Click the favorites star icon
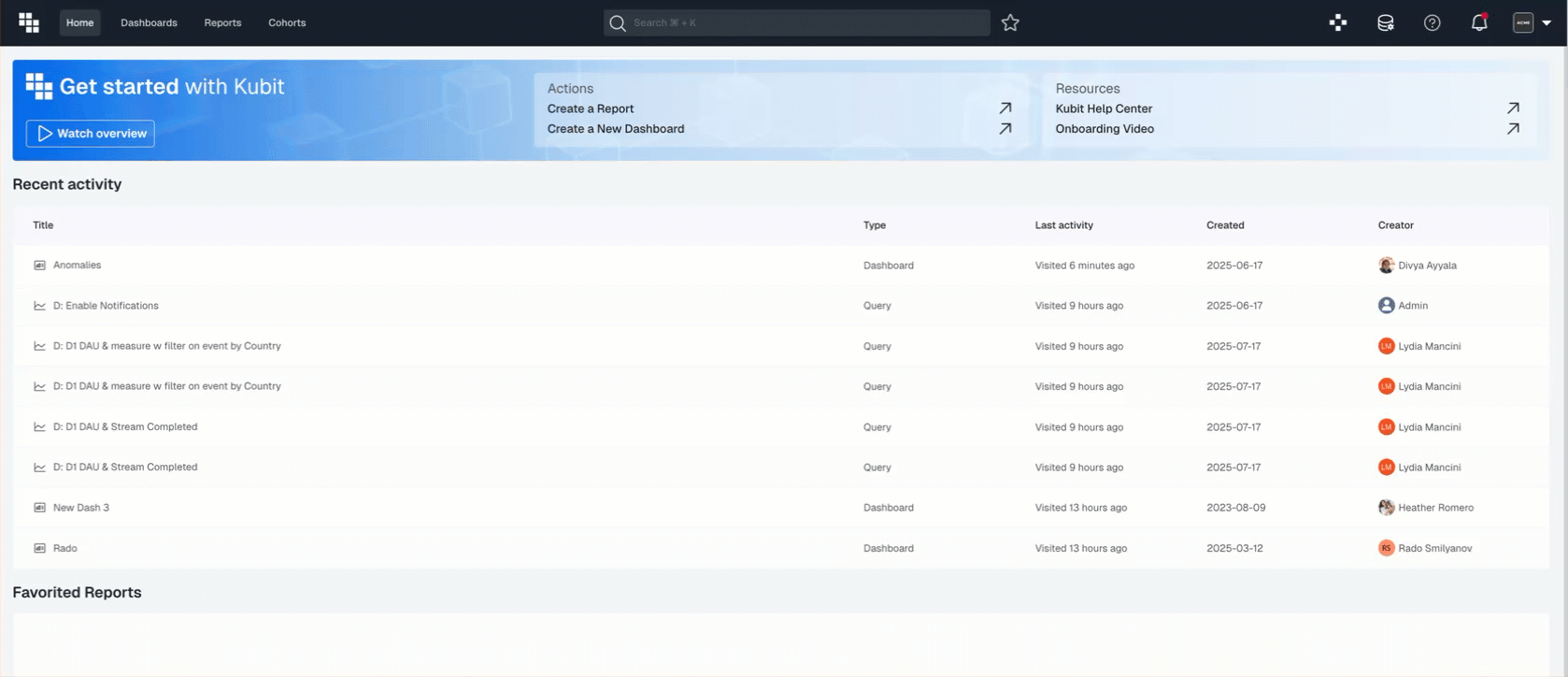This screenshot has width=1568, height=677. point(1010,22)
